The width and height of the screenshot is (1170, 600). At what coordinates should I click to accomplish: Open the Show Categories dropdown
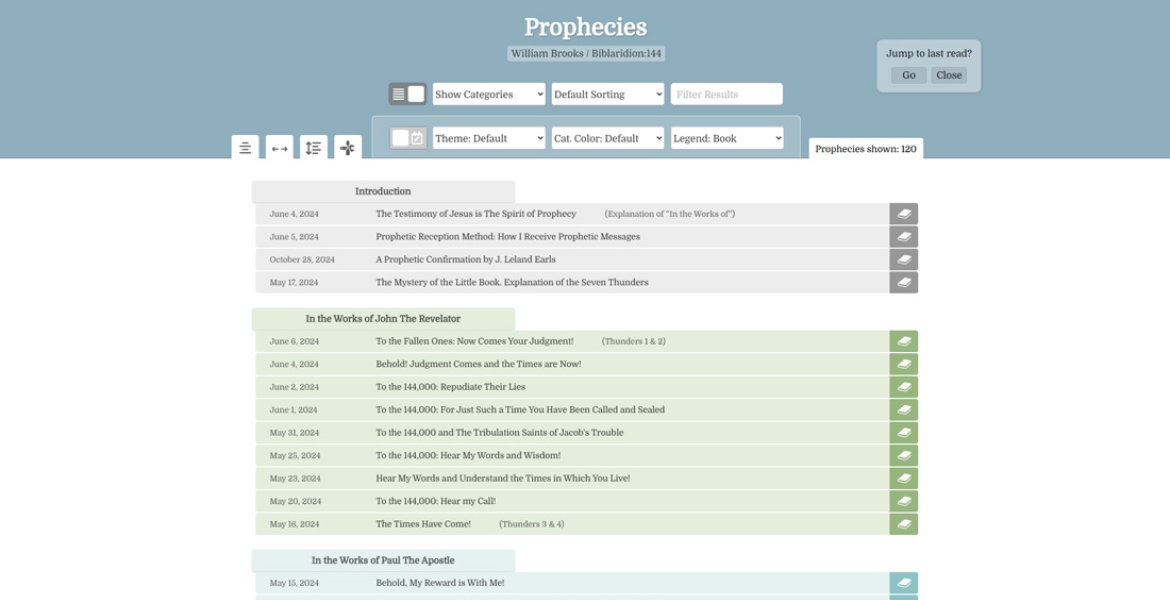[x=489, y=94]
